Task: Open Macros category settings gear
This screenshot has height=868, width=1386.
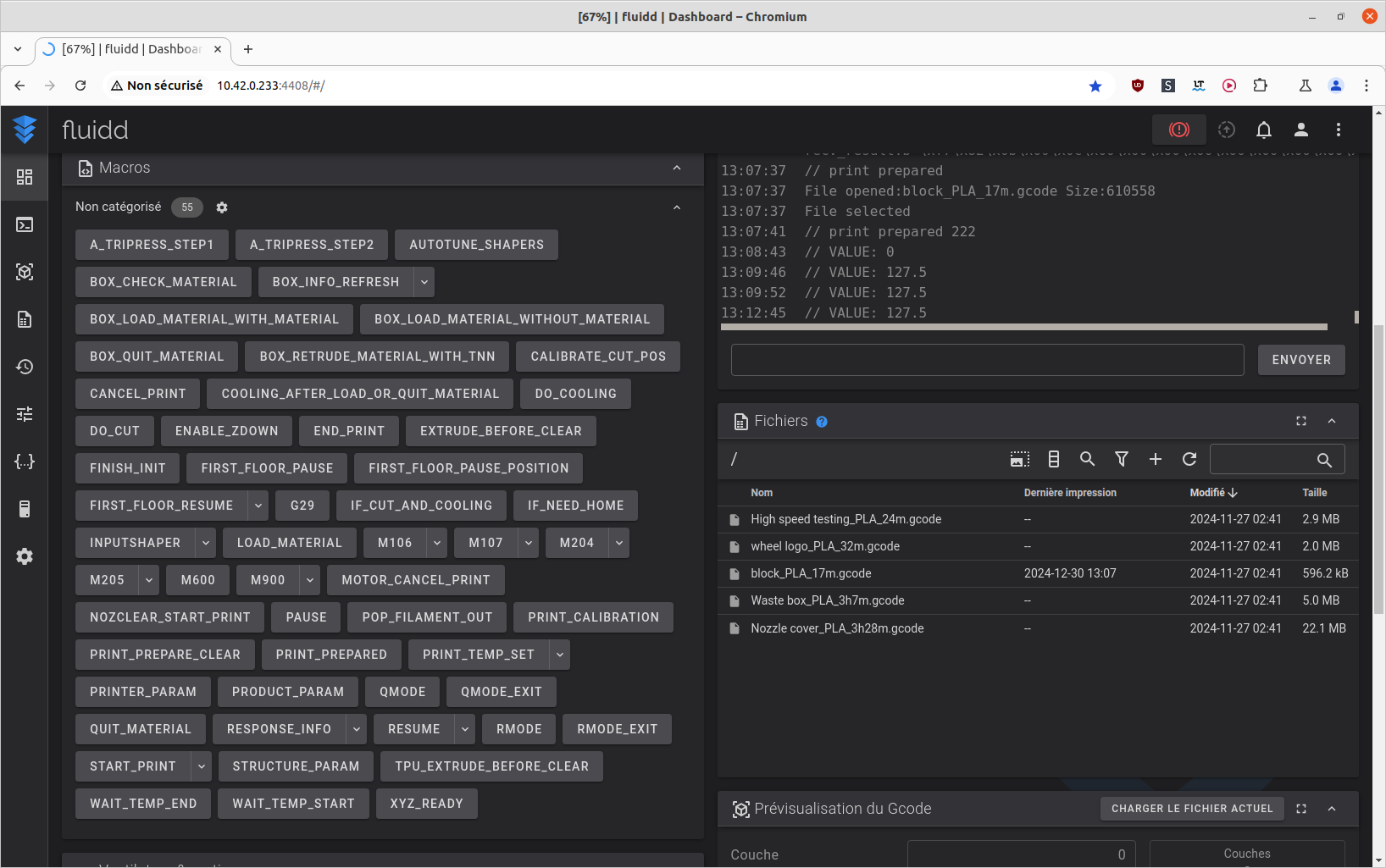Action: click(222, 207)
